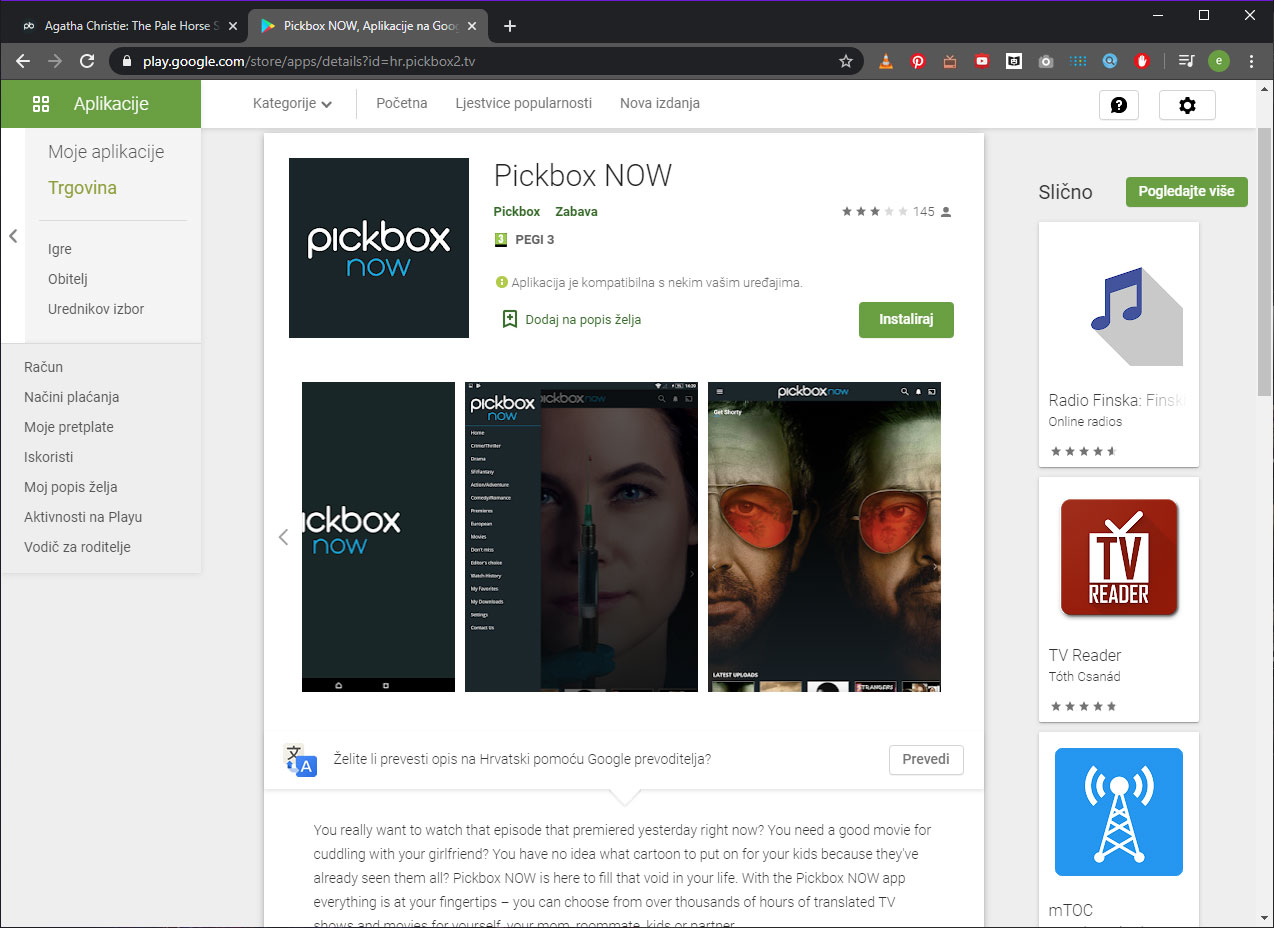Select Nova izdanja in top navigation
The height and width of the screenshot is (928, 1274).
[x=659, y=103]
